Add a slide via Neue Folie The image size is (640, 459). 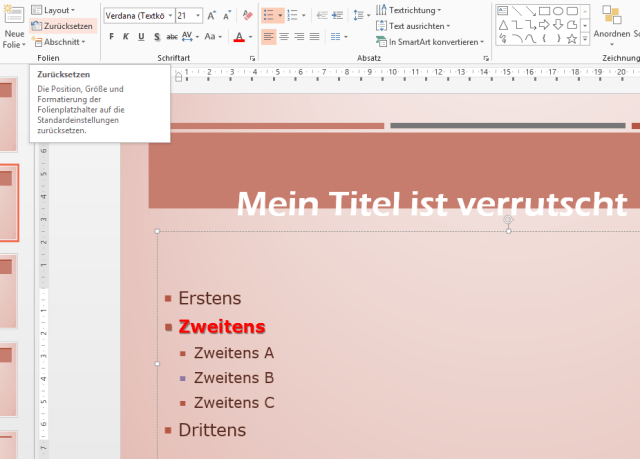pos(14,26)
